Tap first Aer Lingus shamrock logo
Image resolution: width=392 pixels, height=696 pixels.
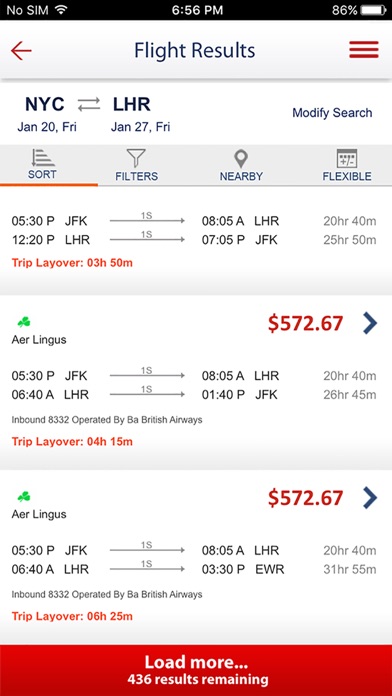coord(24,322)
